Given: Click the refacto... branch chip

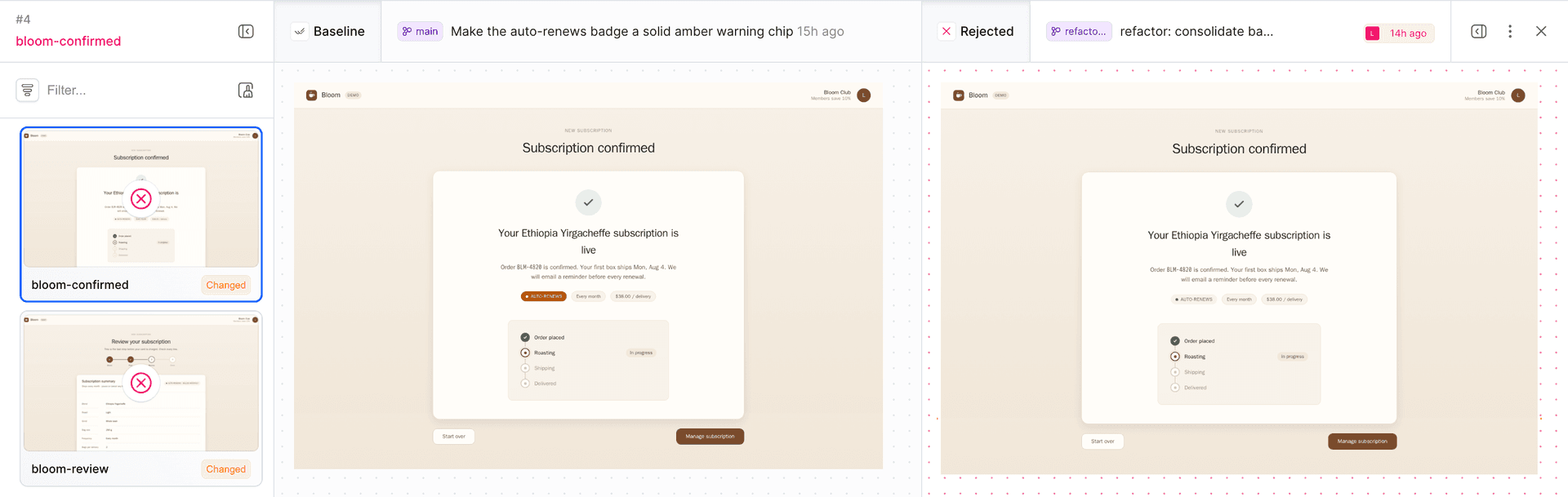Looking at the screenshot, I should (1079, 31).
